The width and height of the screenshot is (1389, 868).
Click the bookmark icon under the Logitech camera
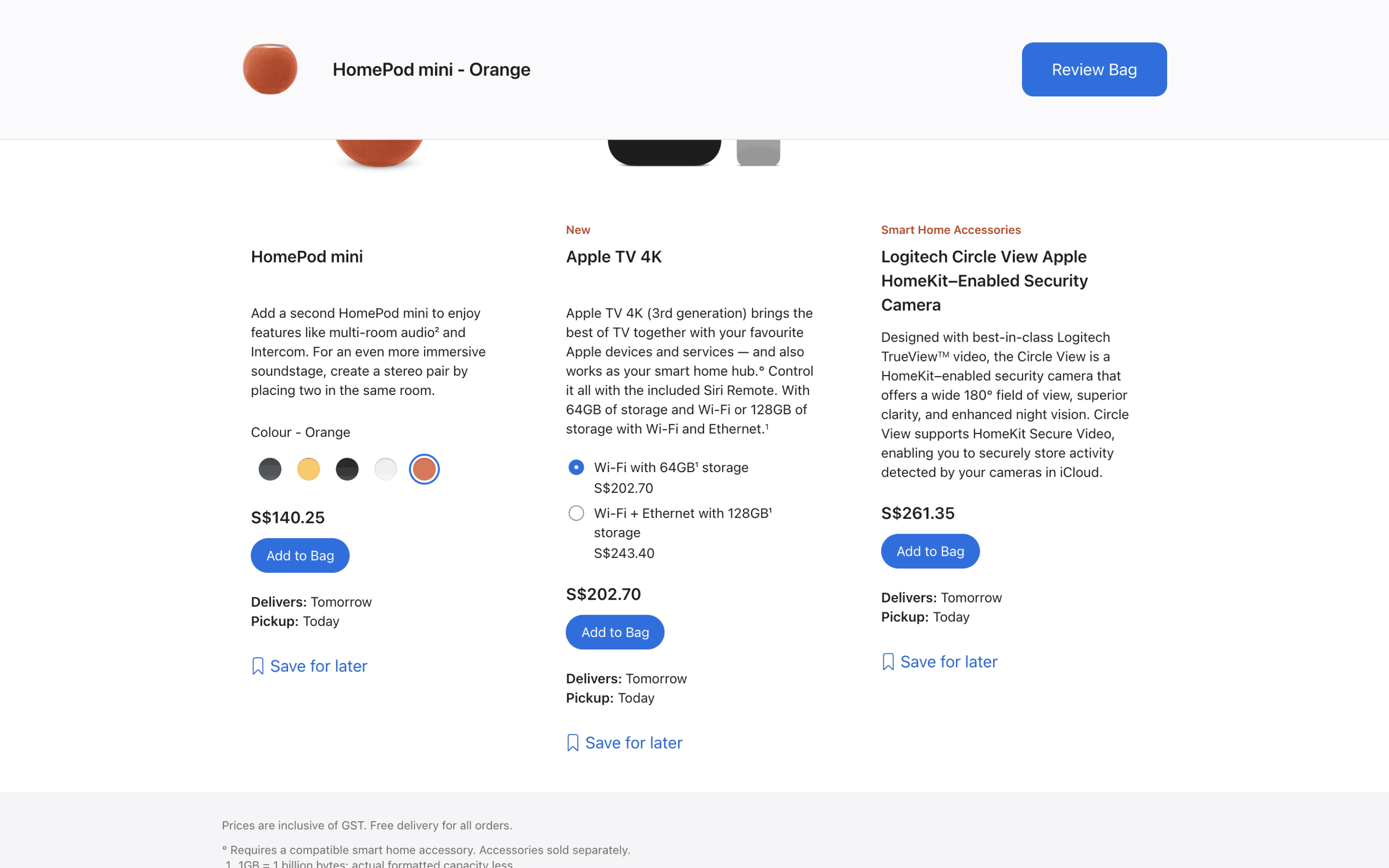888,662
